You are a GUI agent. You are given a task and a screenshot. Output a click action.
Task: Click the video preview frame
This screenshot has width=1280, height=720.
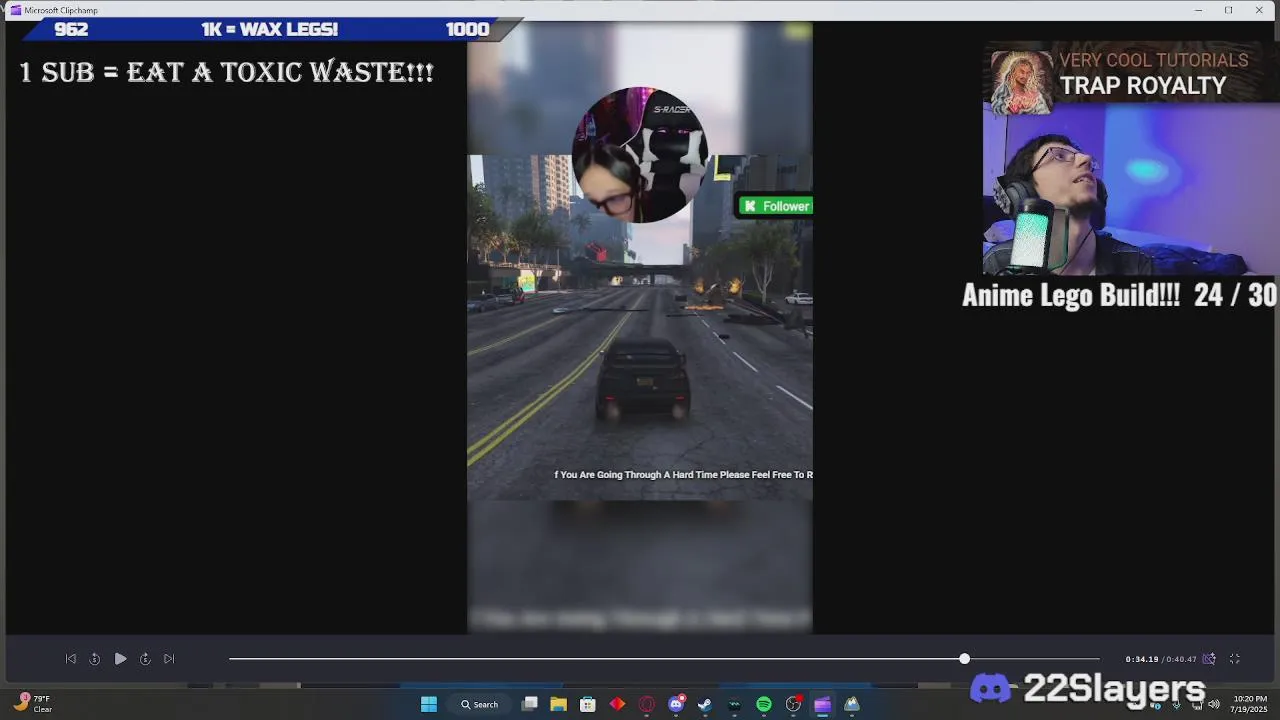(x=640, y=328)
